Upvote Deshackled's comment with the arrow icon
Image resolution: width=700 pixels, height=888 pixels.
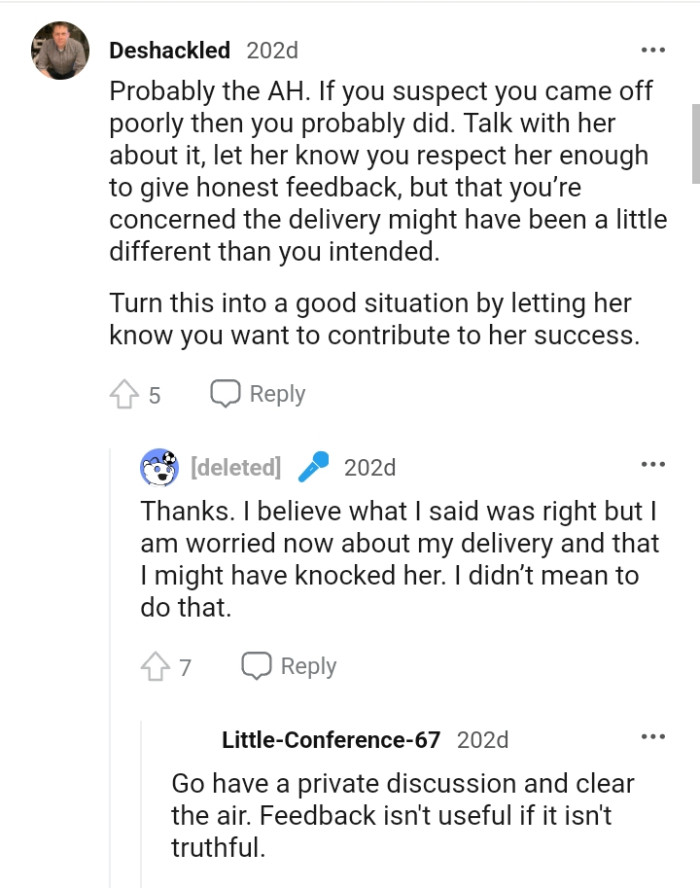pos(125,394)
